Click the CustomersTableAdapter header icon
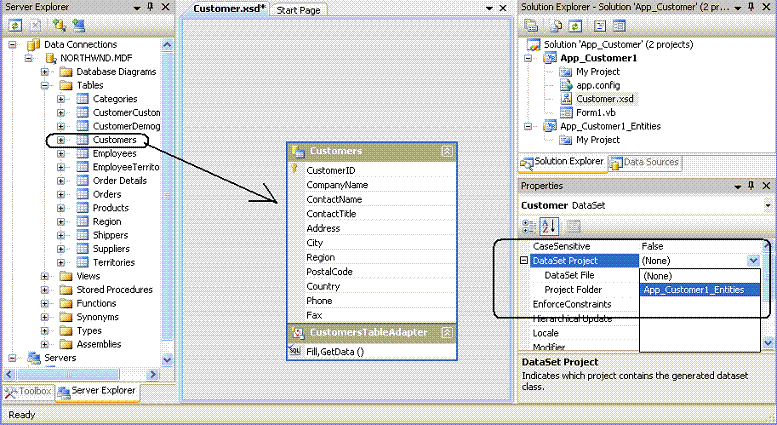Screen dimensions: 777x425 point(298,332)
